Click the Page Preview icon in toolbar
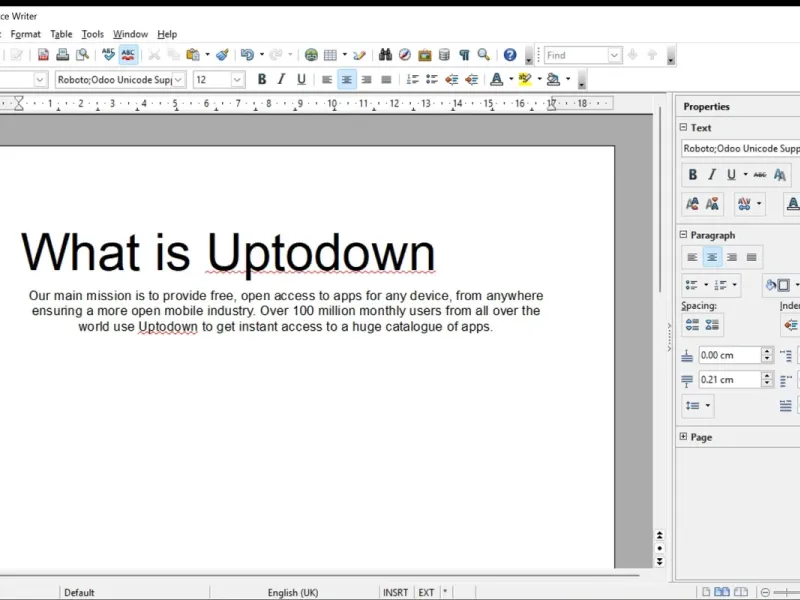The width and height of the screenshot is (800, 600). click(83, 55)
